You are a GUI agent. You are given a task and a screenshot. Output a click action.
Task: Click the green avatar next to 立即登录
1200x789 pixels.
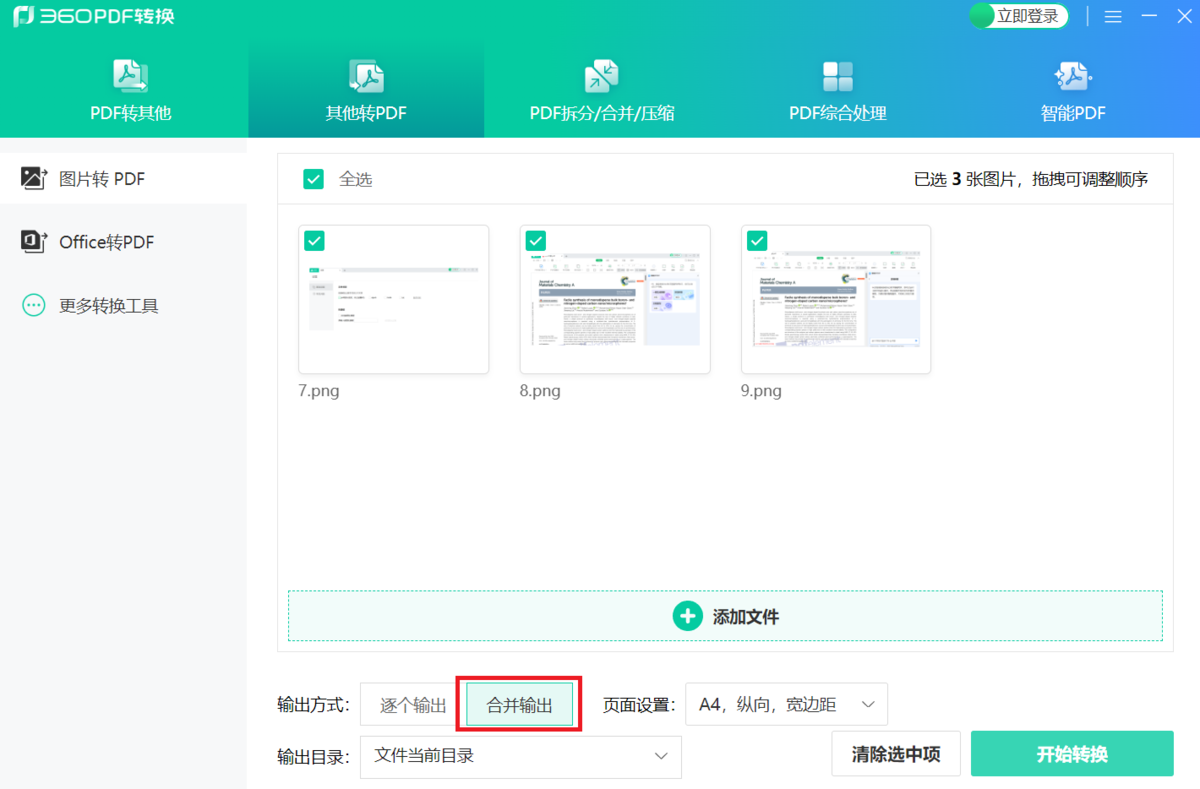point(982,16)
